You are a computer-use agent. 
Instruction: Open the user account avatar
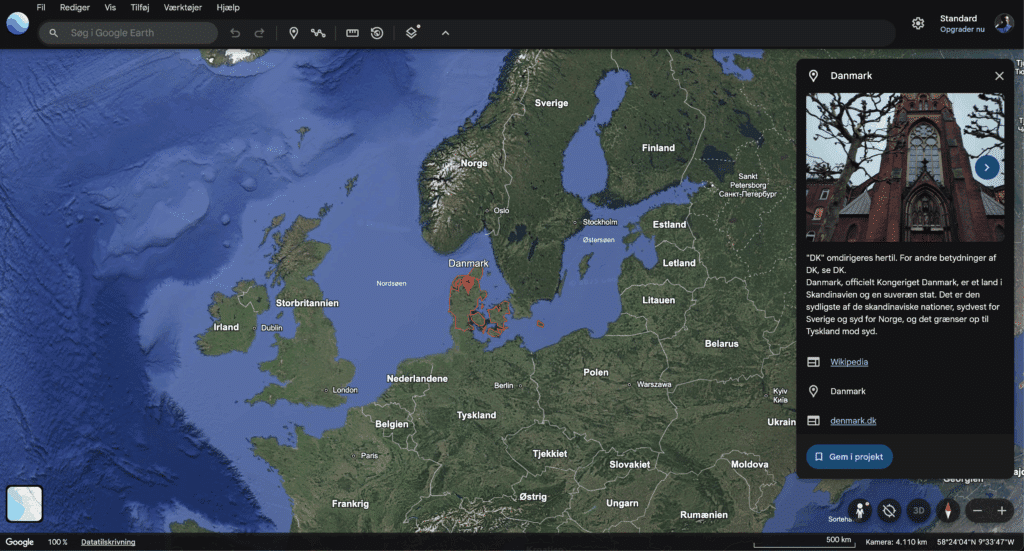click(1004, 24)
